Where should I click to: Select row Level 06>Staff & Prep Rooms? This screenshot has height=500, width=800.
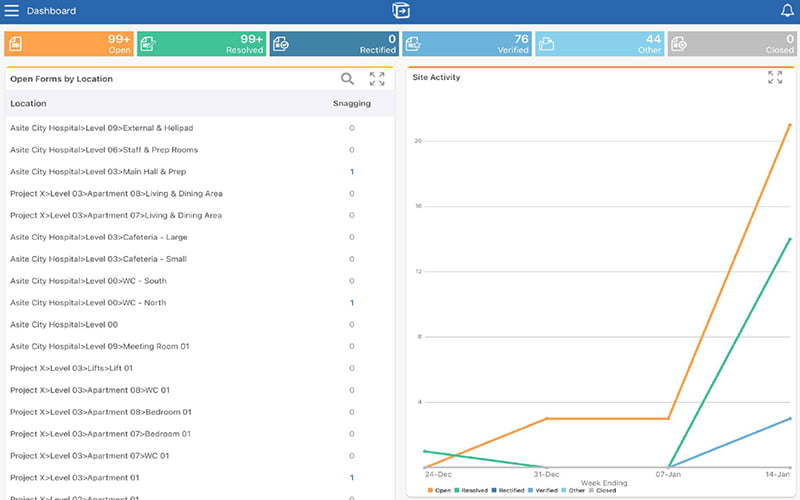point(199,150)
